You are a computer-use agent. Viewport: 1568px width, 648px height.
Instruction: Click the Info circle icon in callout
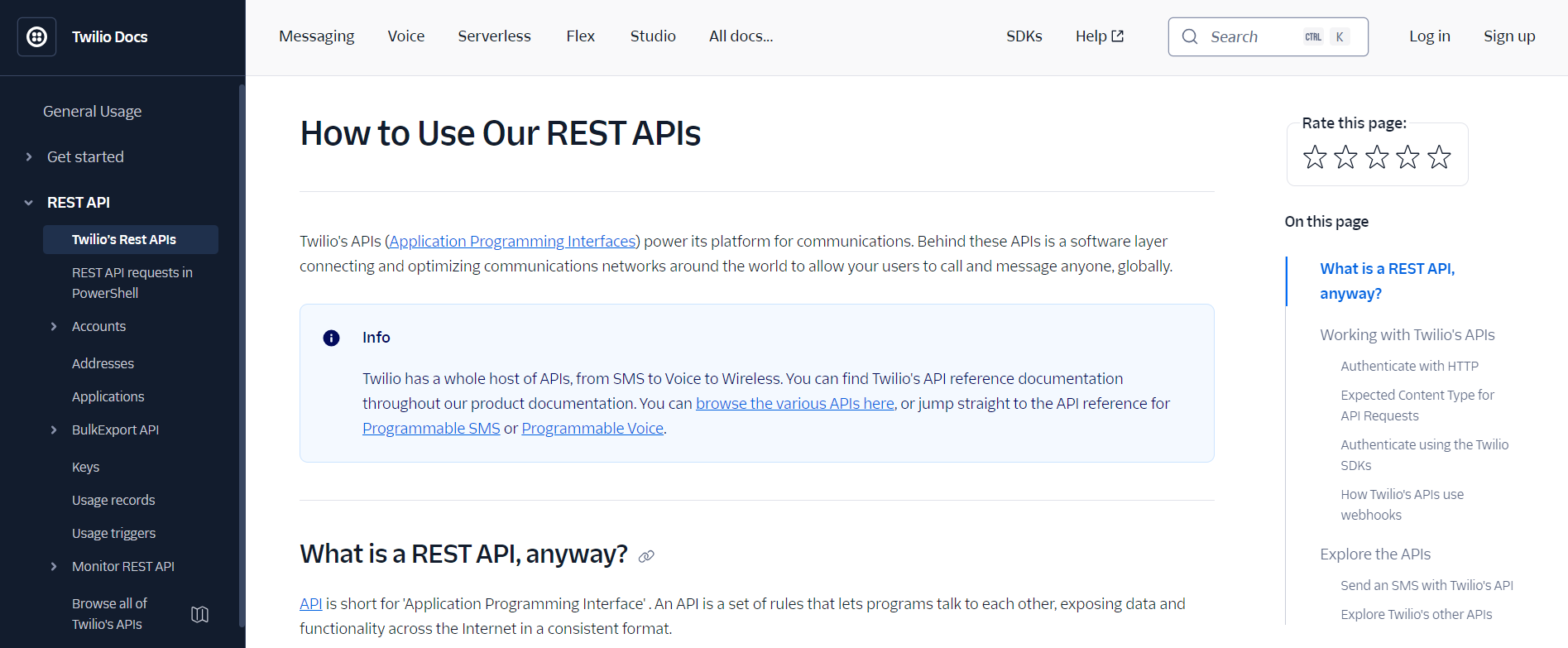[x=331, y=338]
